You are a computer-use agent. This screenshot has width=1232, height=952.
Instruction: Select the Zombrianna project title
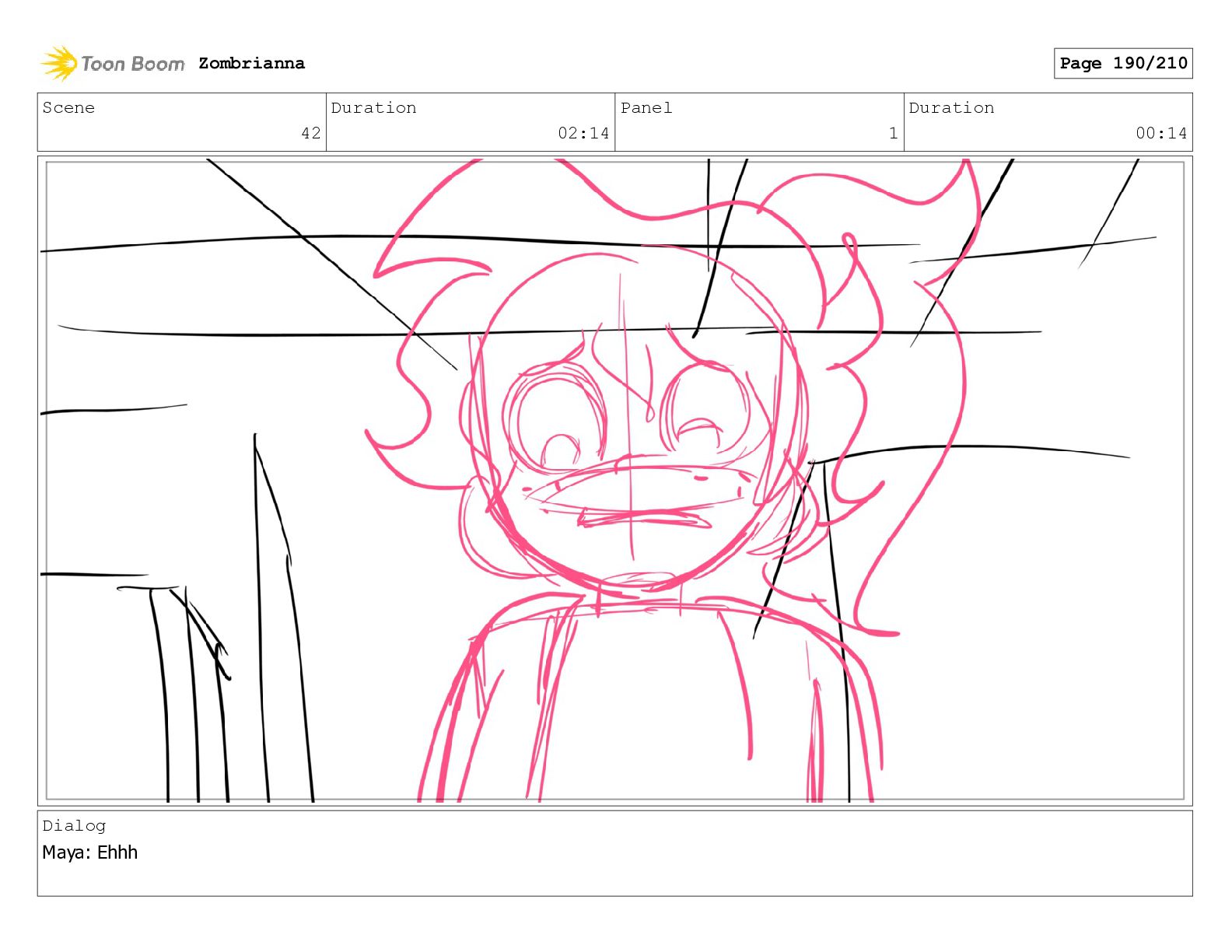(x=251, y=63)
